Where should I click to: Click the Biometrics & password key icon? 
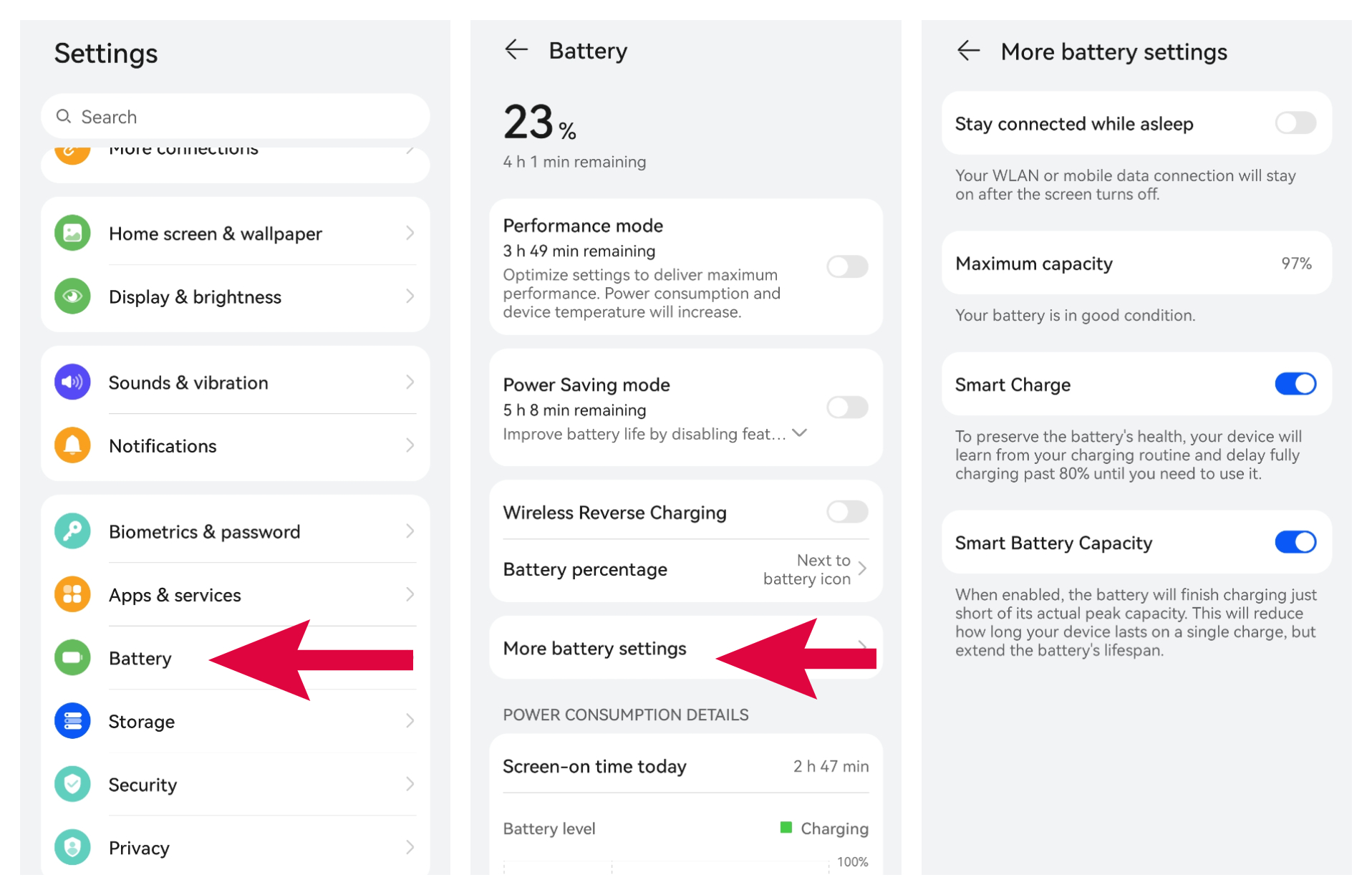pos(72,531)
